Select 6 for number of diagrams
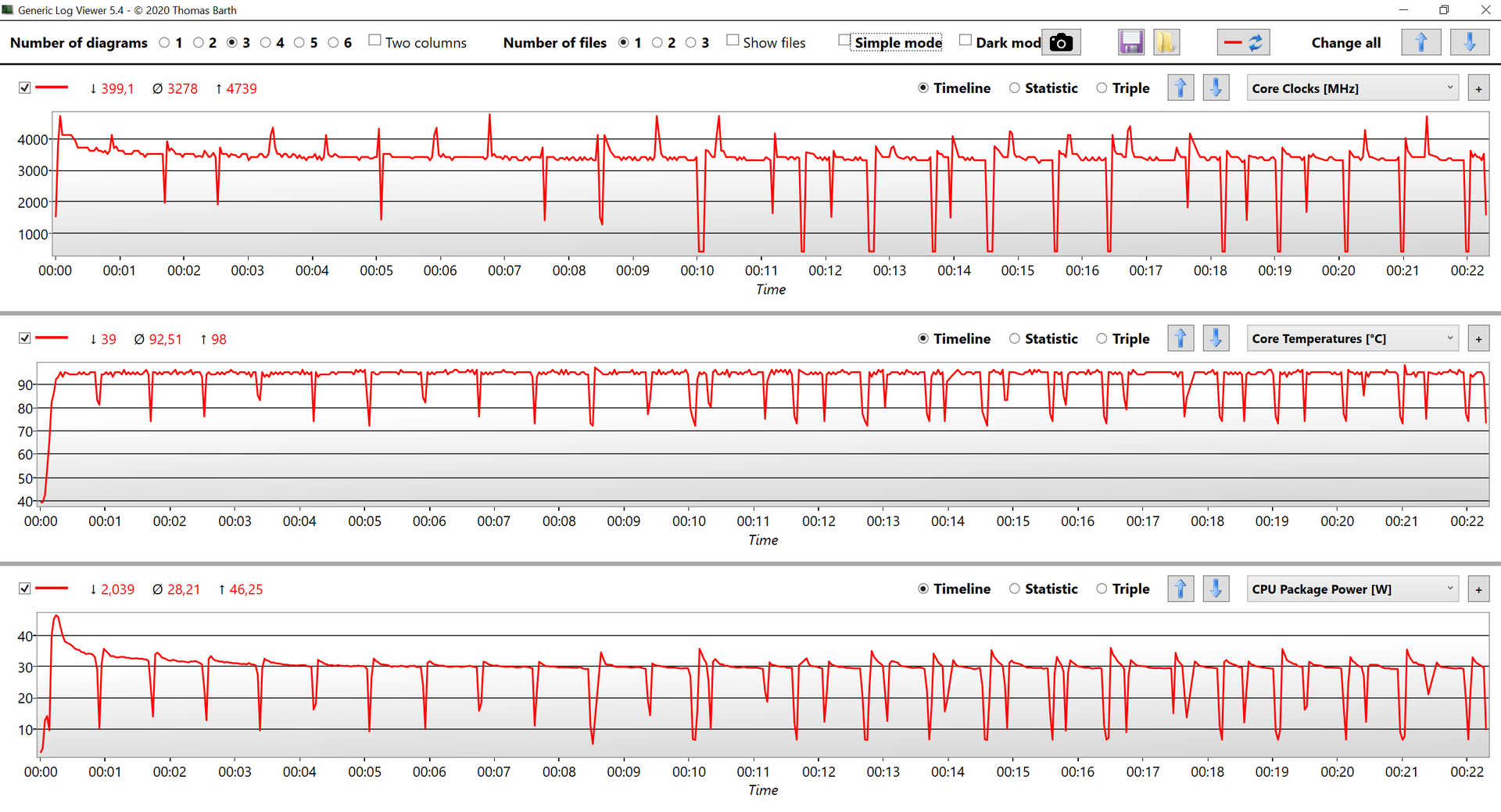Screen dimensions: 1501x812 click(334, 43)
